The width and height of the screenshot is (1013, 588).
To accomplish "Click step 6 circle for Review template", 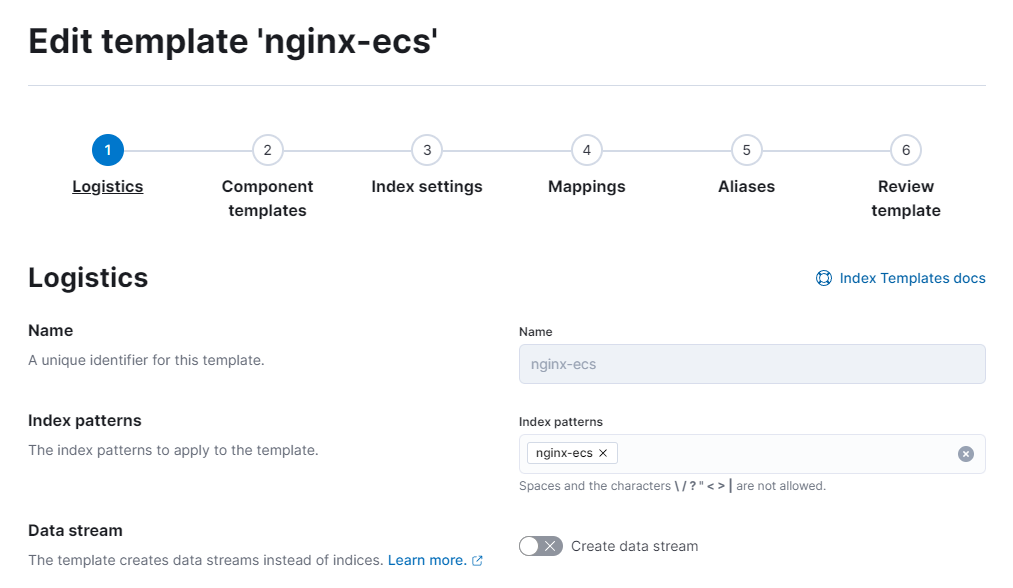I will pos(906,150).
